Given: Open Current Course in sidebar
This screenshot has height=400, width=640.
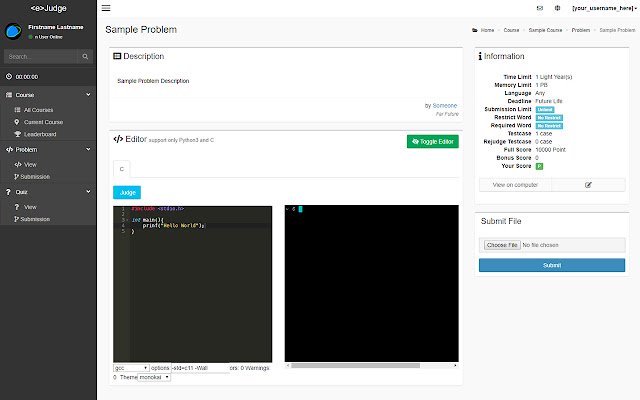Looking at the screenshot, I should tap(43, 122).
